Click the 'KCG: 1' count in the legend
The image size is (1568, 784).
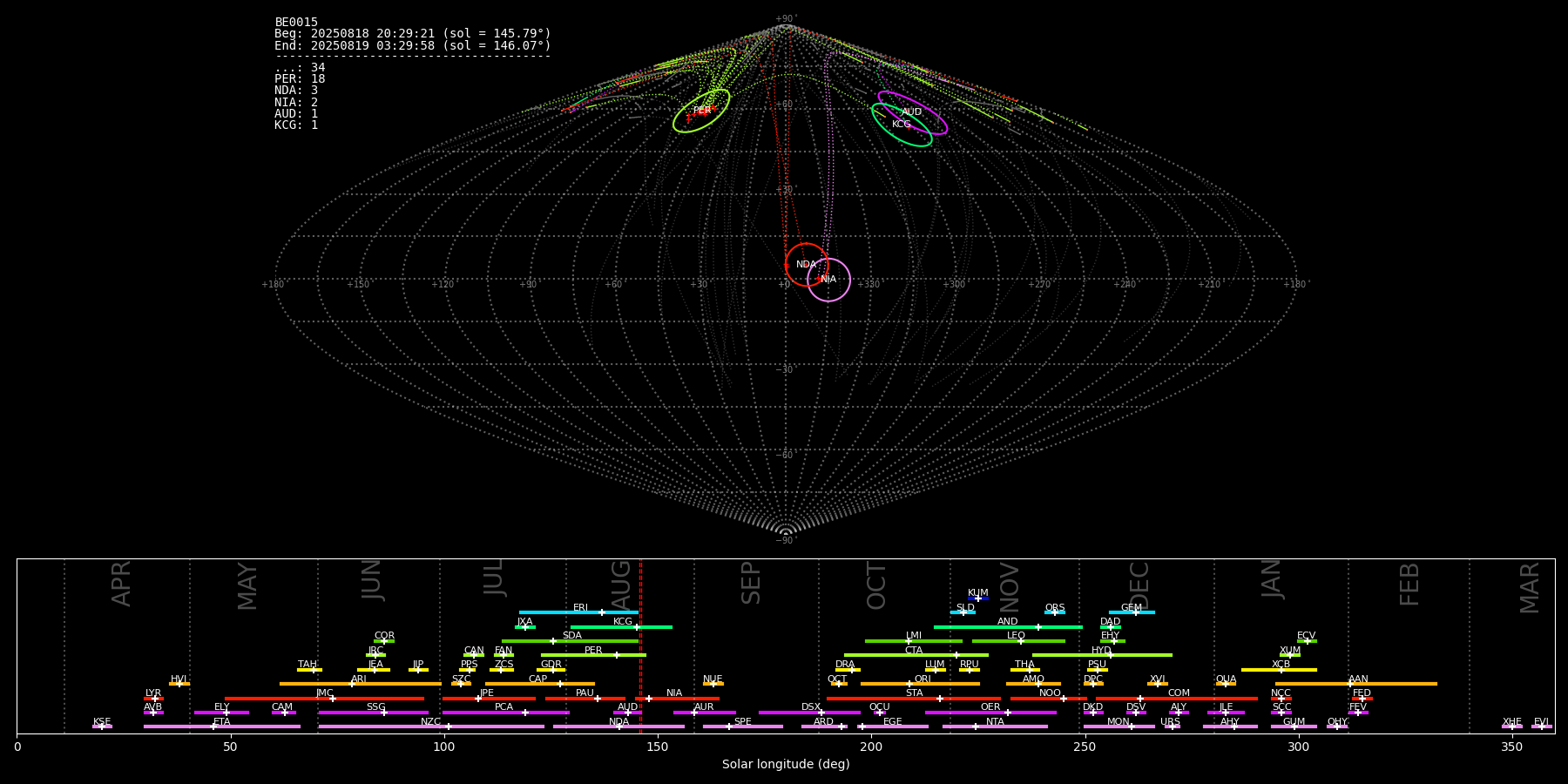(x=296, y=125)
